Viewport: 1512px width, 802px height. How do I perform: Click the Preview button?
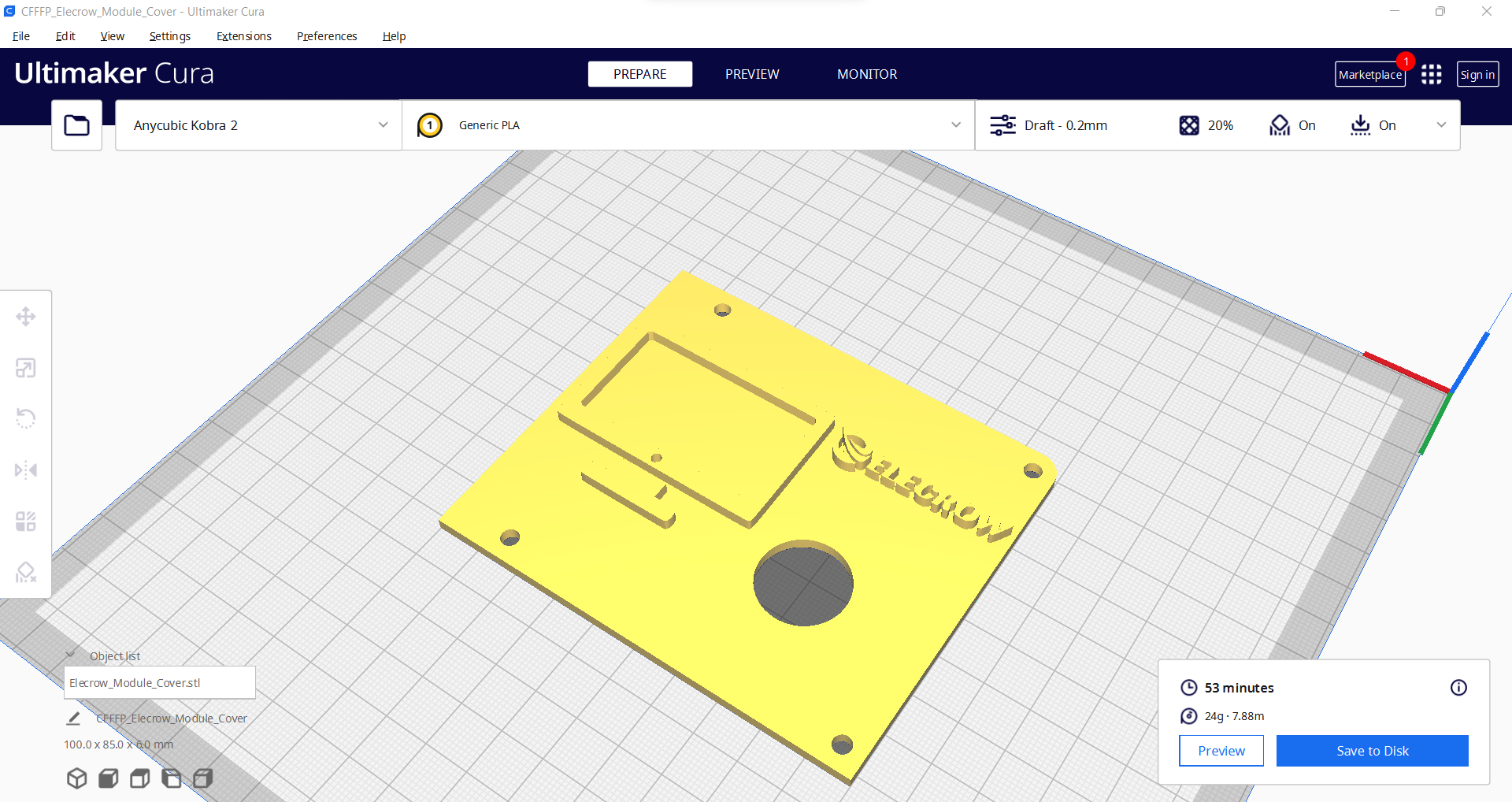point(1221,751)
